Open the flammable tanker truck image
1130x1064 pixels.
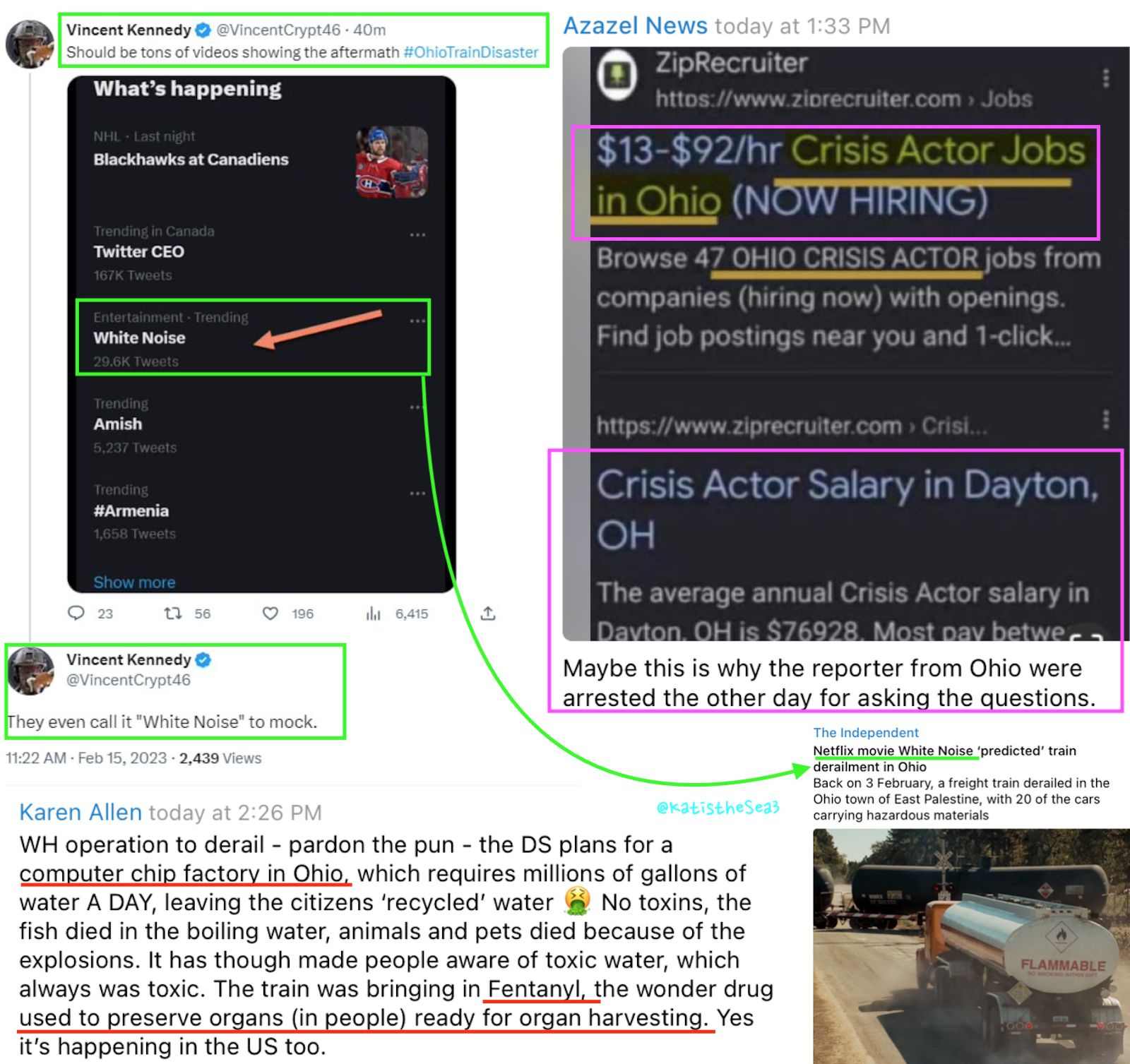click(x=971, y=946)
